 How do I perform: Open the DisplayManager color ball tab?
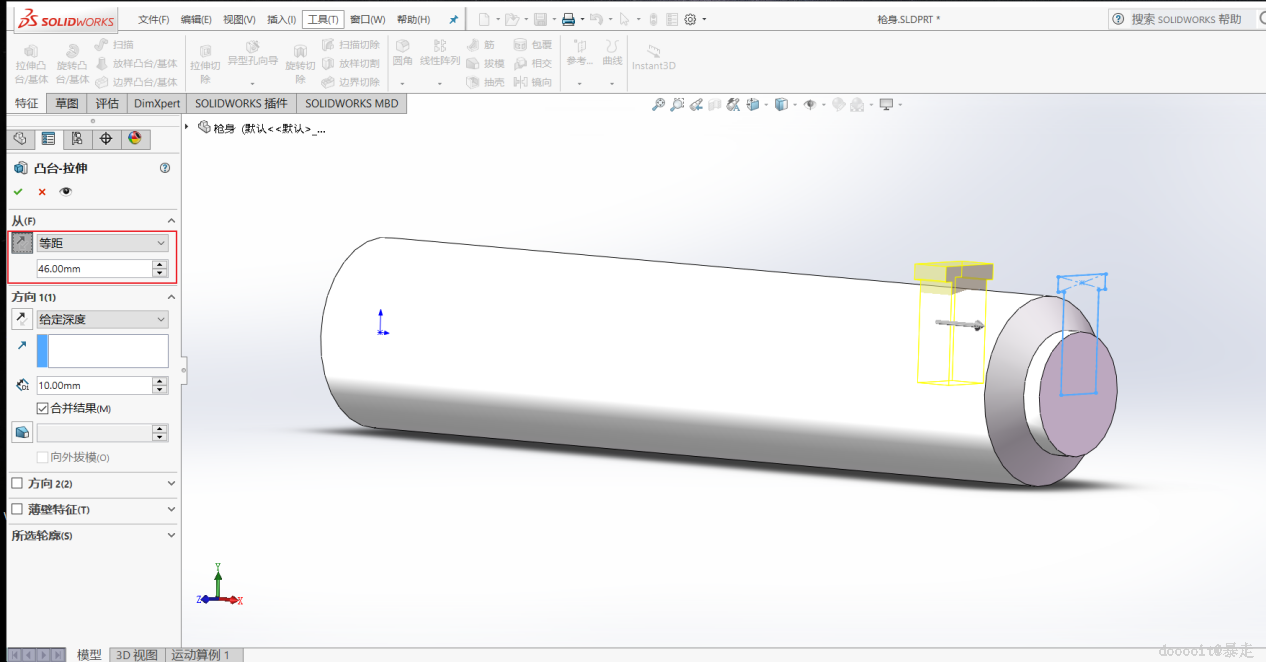[x=135, y=139]
